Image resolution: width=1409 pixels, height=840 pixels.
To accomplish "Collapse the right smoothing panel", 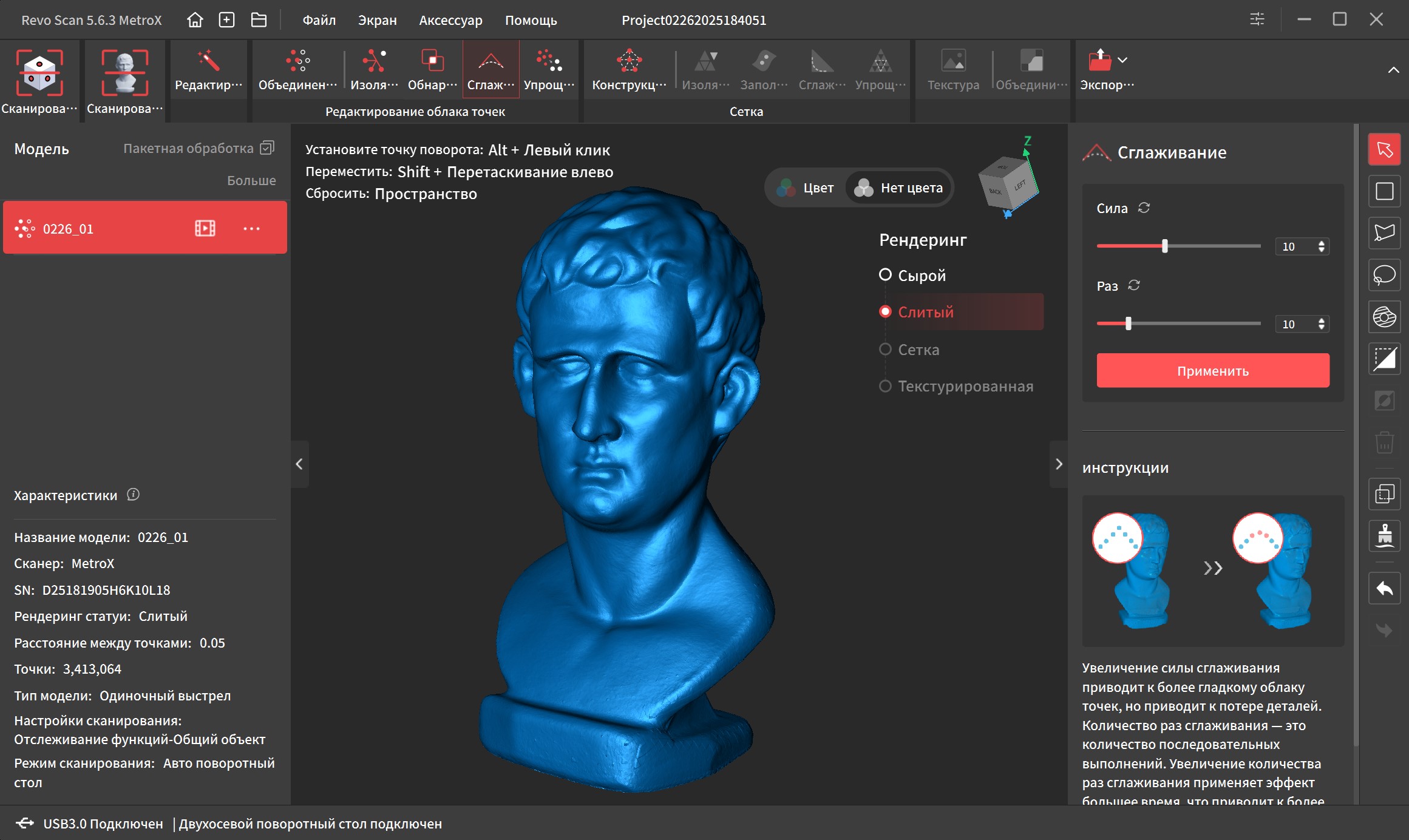I will point(1059,464).
